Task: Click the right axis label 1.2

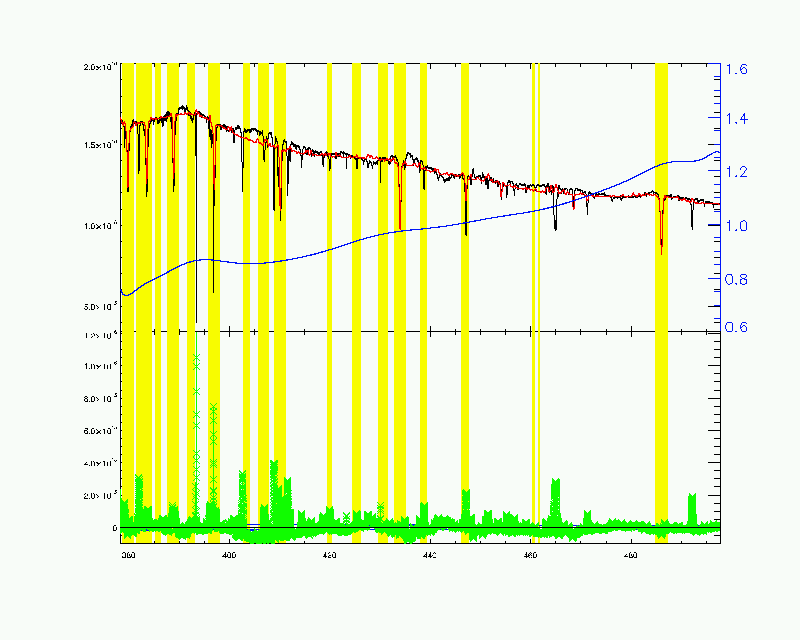Action: pyautogui.click(x=736, y=172)
